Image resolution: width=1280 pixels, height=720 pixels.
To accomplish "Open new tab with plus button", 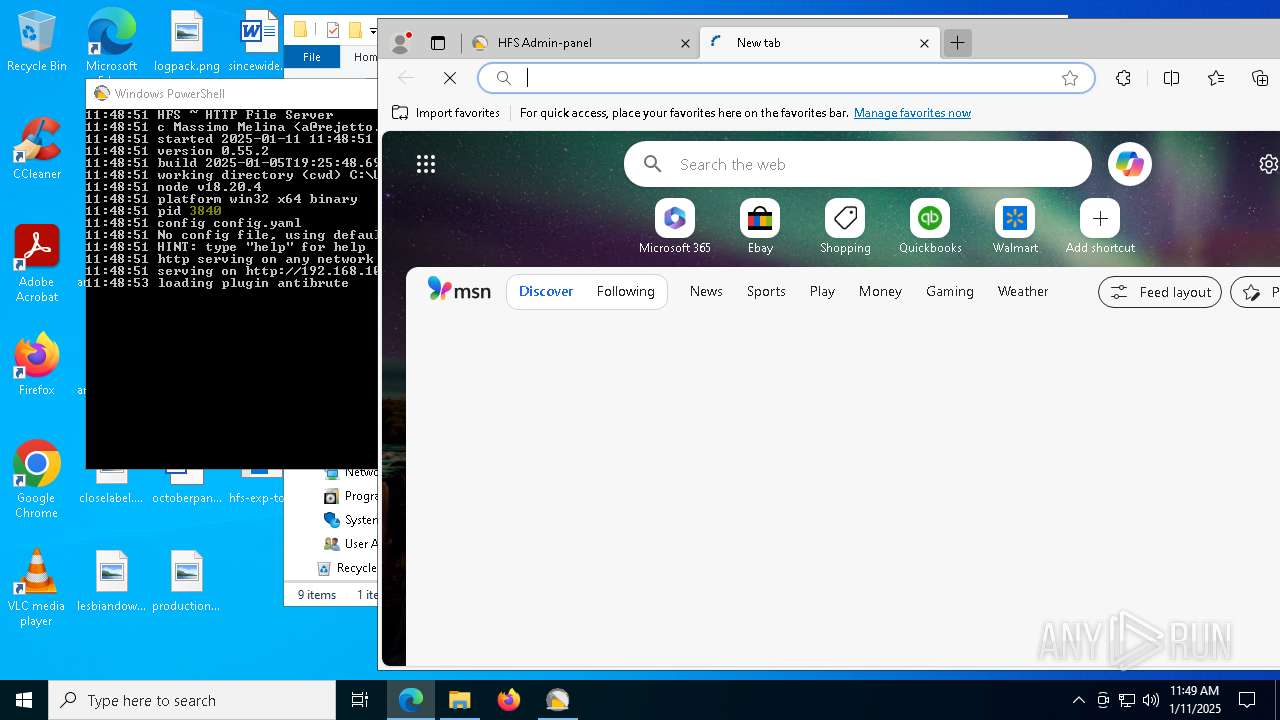I will click(x=957, y=43).
